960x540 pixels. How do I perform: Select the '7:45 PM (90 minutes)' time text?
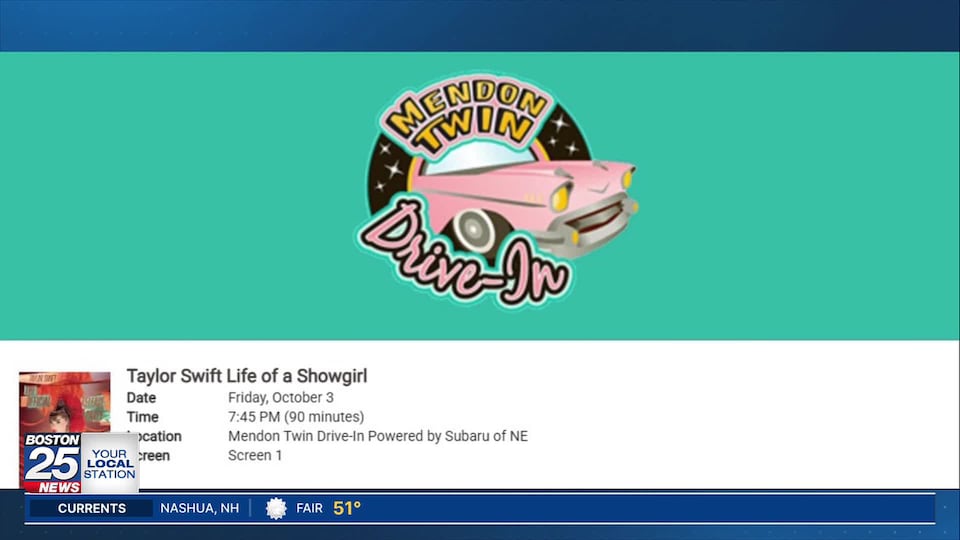coord(296,417)
